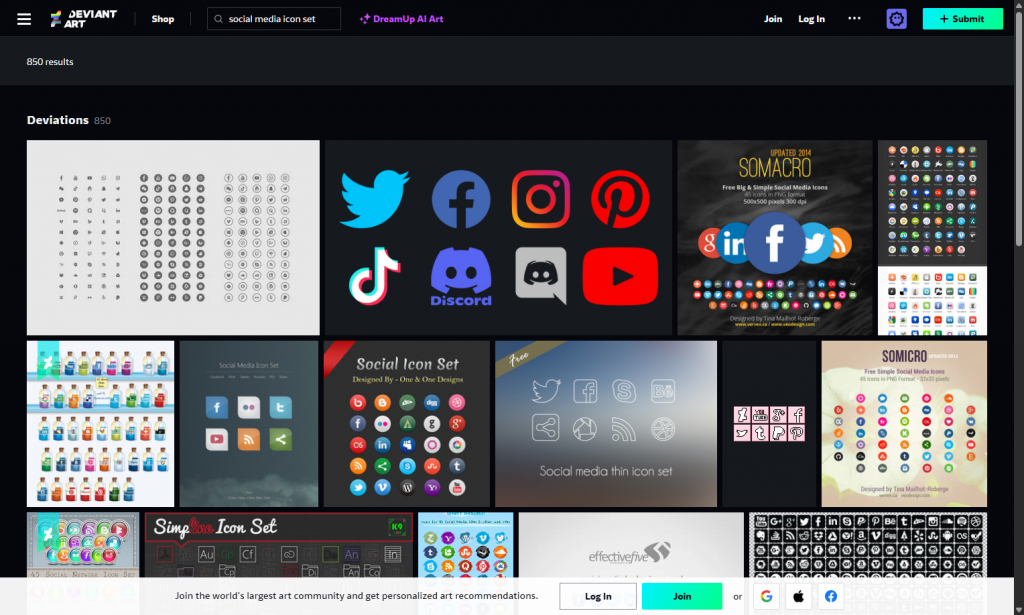Open the grey monochrome icon grid thumbnail

[173, 238]
